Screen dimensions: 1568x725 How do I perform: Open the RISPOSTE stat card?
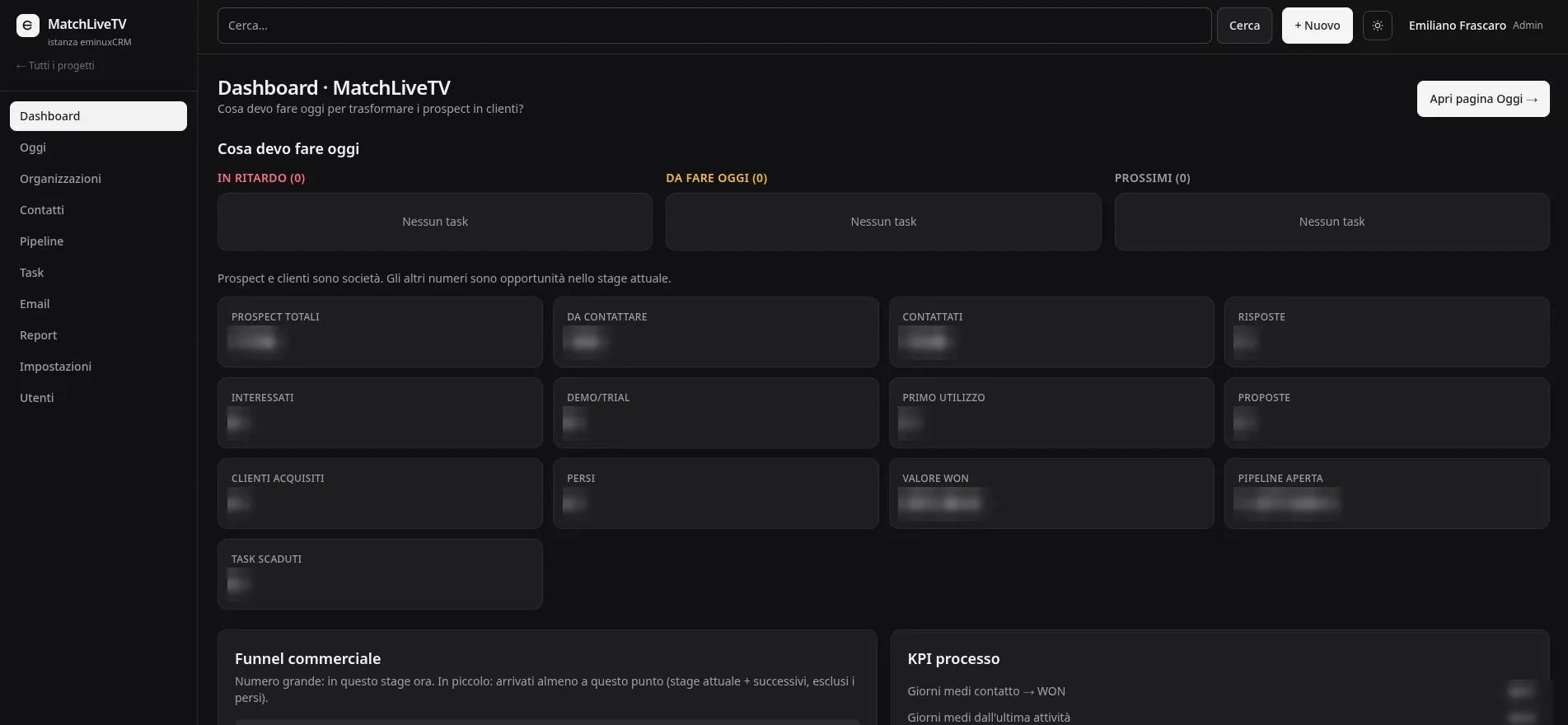pyautogui.click(x=1387, y=332)
